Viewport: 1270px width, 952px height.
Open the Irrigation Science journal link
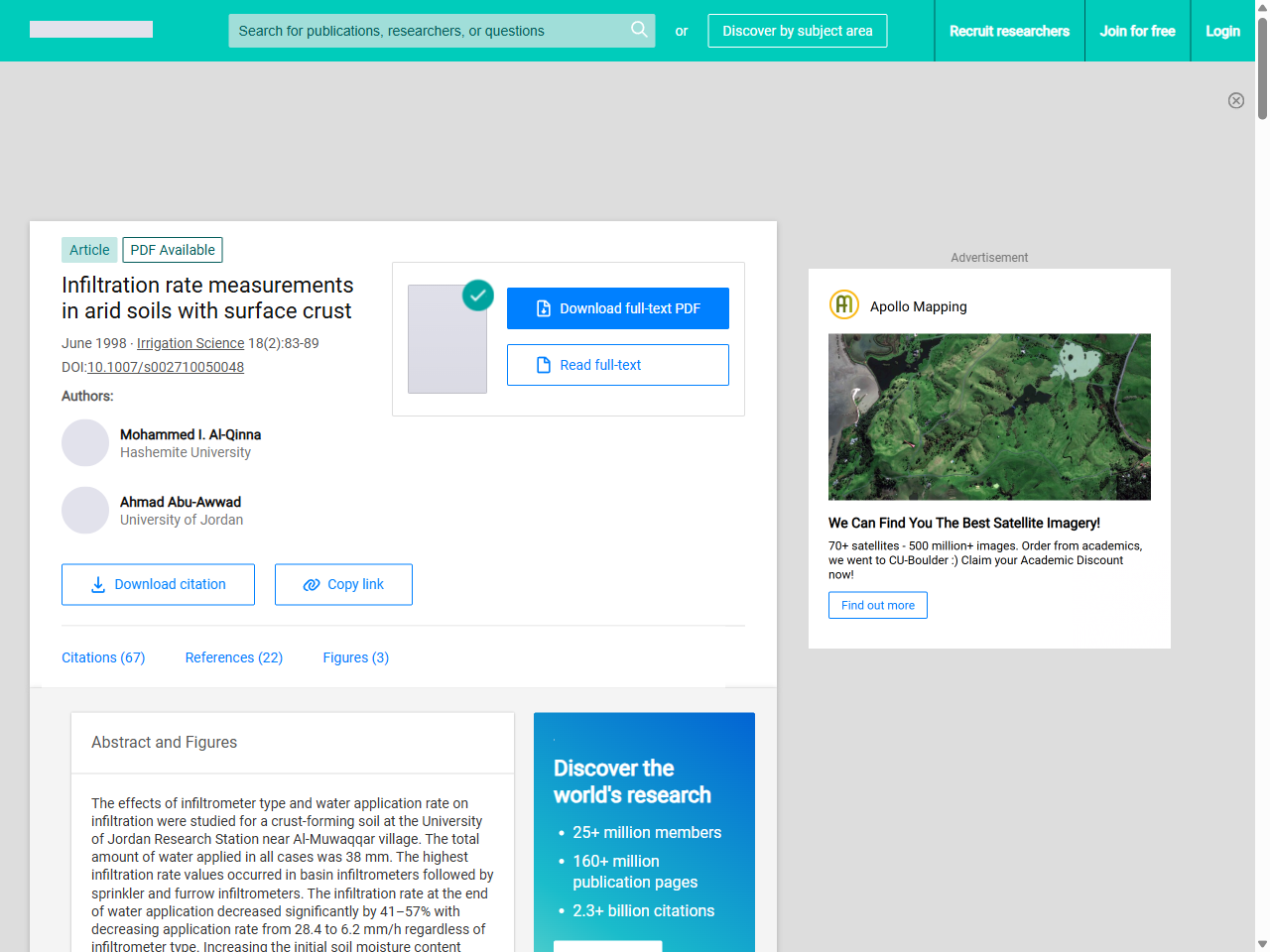pos(190,343)
